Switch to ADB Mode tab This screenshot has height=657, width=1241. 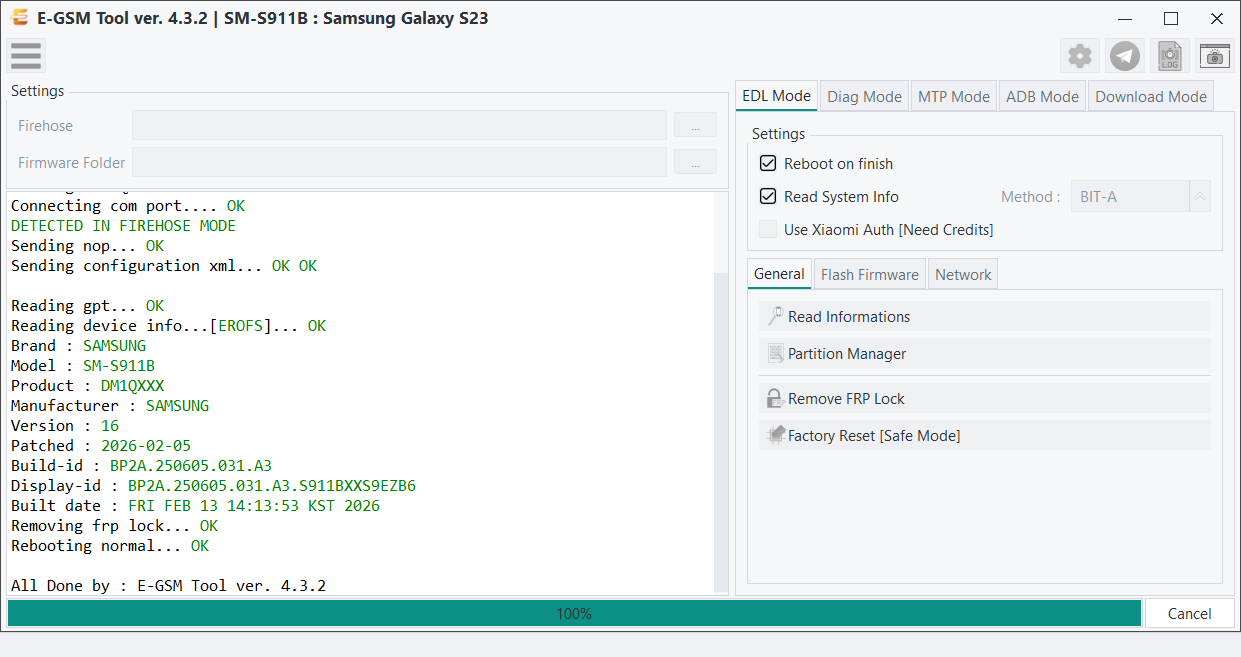(x=1042, y=96)
